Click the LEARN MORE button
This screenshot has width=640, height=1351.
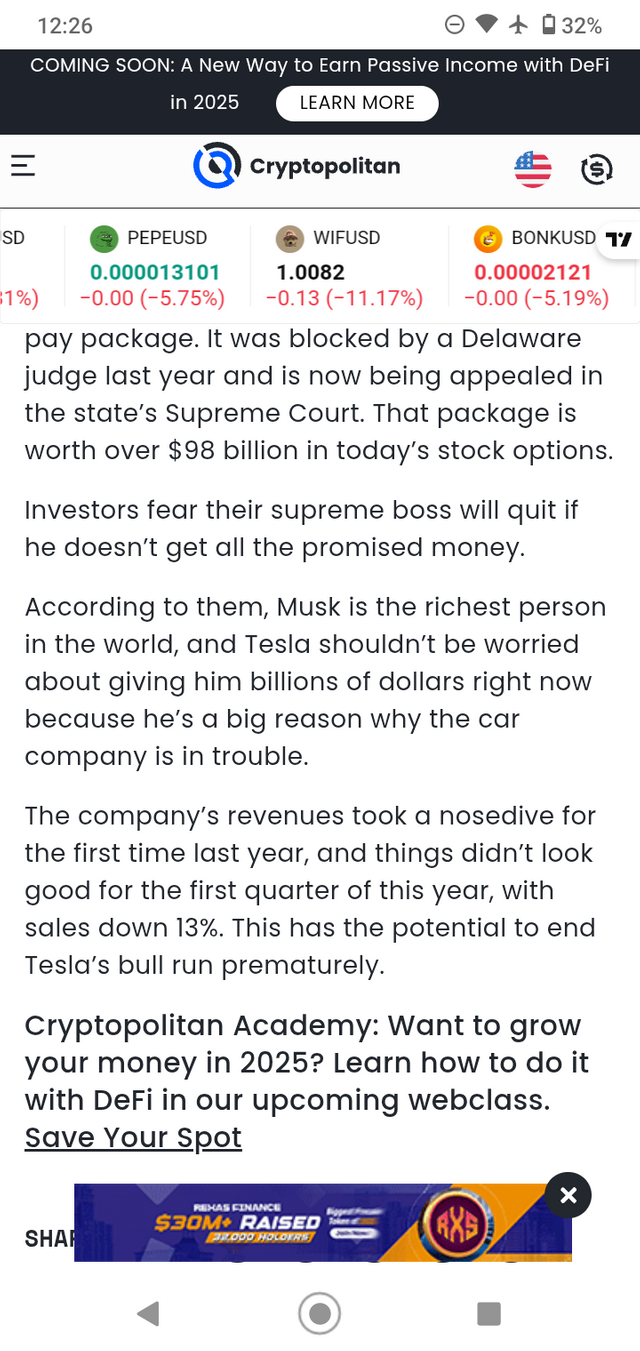click(x=357, y=103)
